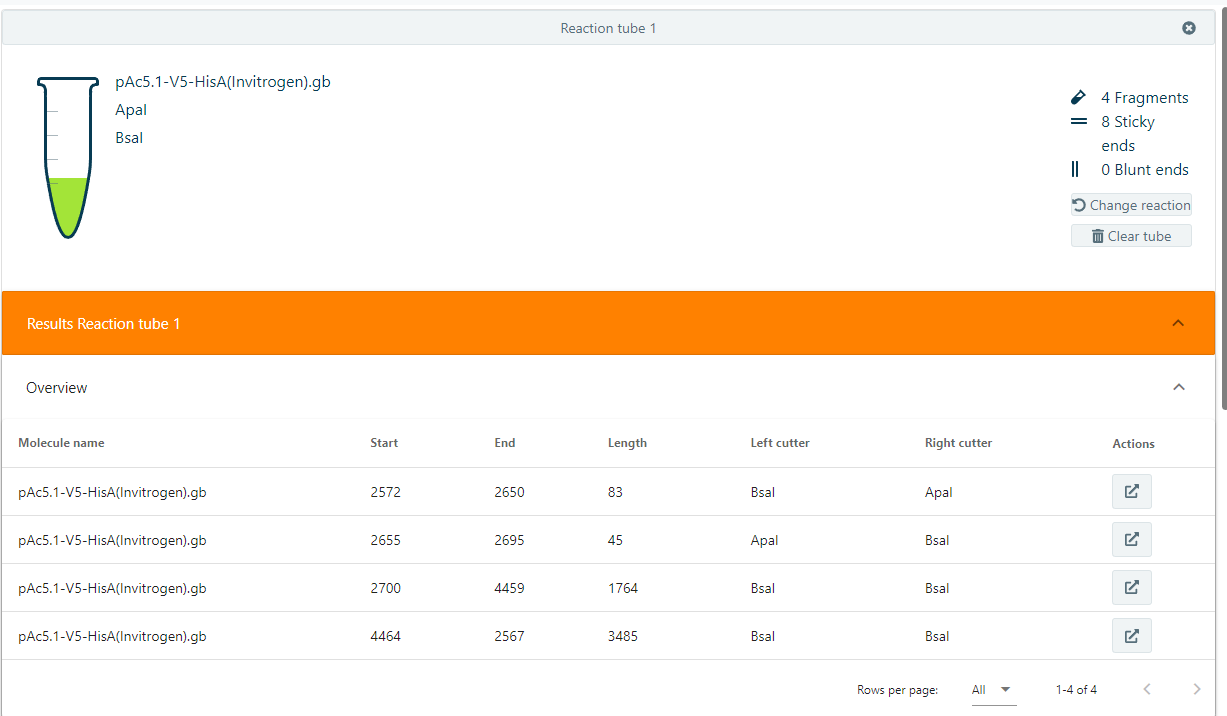Open the 1764 bp fragment in new view

tap(1132, 588)
